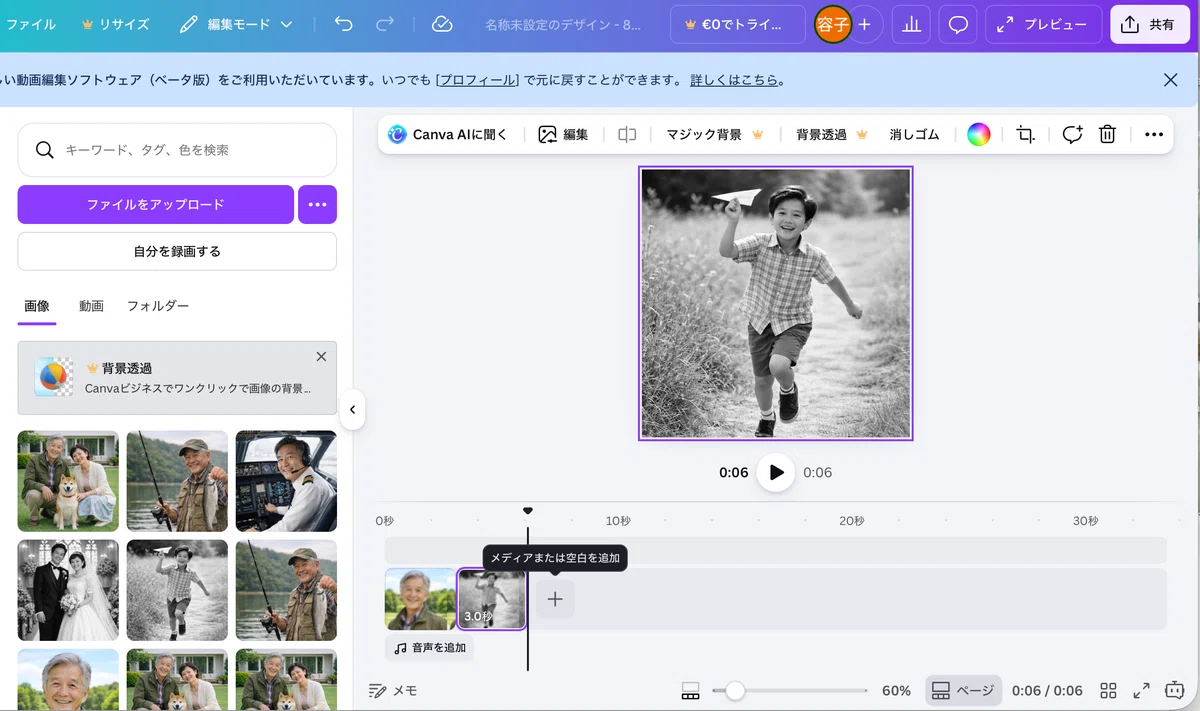Select the 3.0秒 timeline clip

(492, 599)
